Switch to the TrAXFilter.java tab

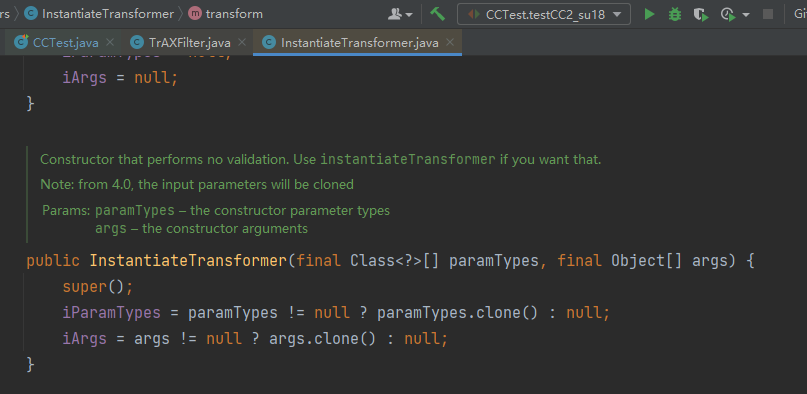coord(189,42)
